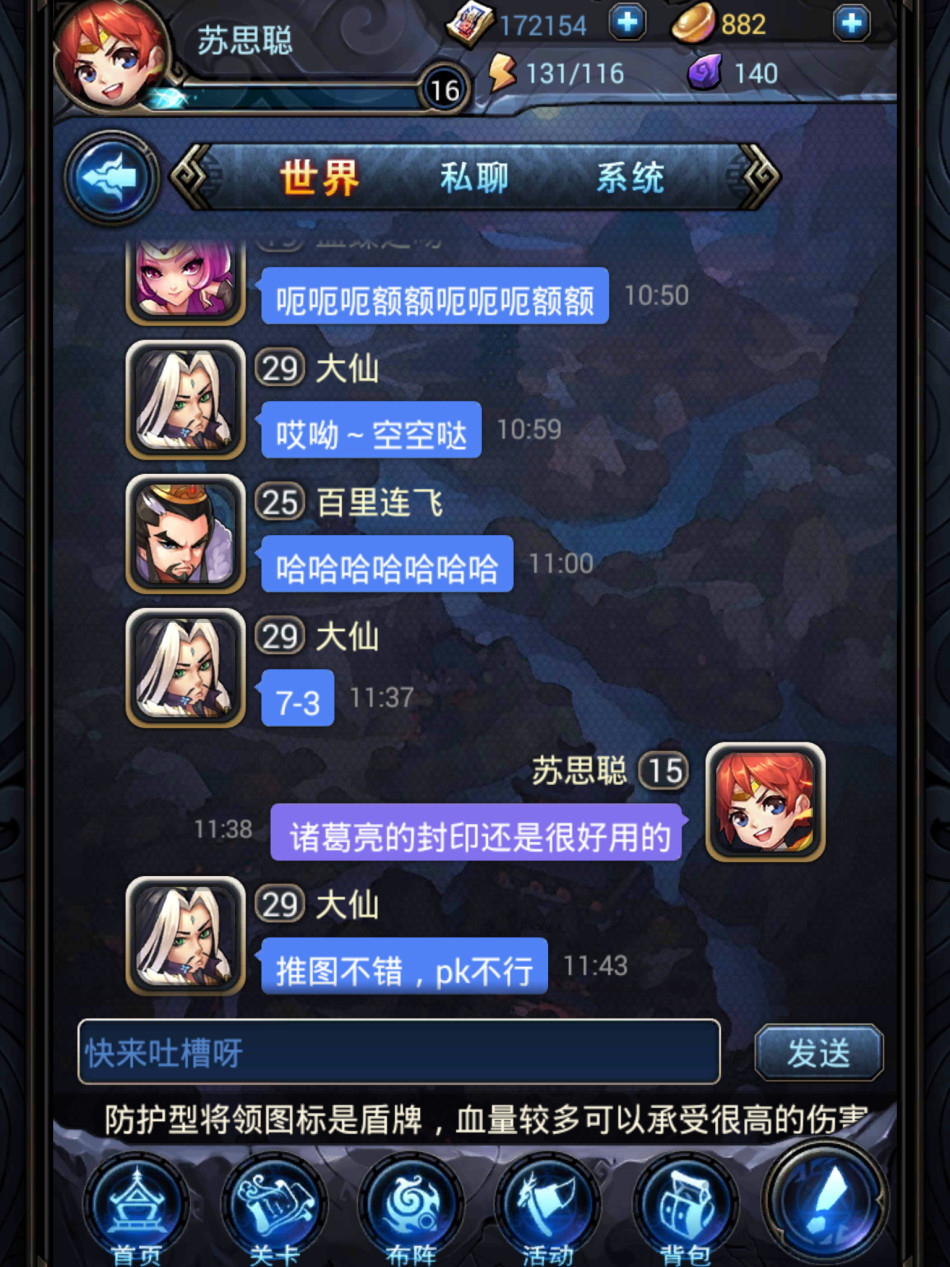Viewport: 950px width, 1267px height.
Task: Tap 百里连飞's avatar in the chat
Action: click(186, 534)
